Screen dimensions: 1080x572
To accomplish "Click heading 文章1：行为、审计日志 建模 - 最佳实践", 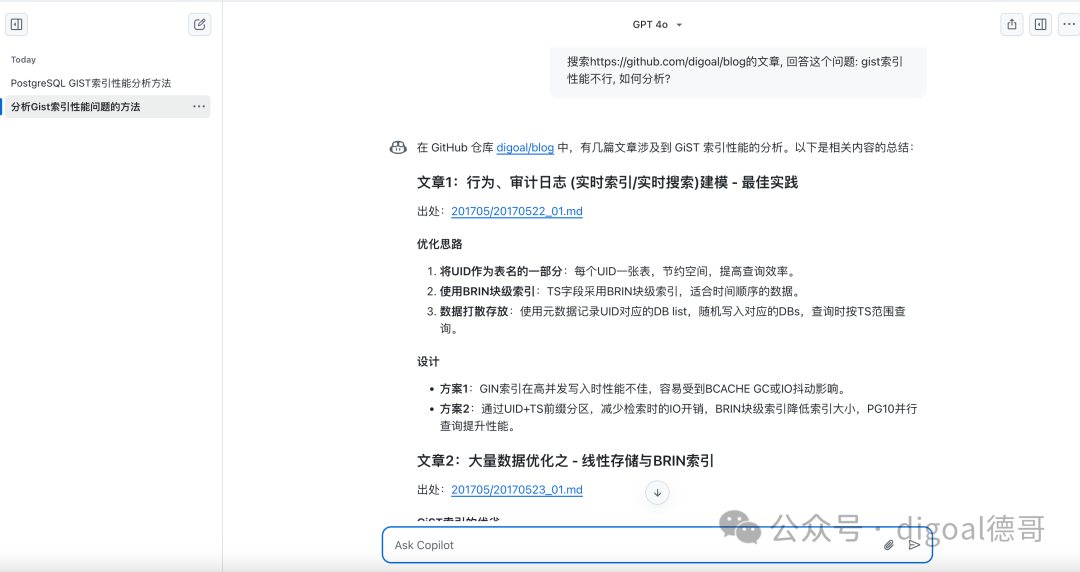I will point(607,183).
